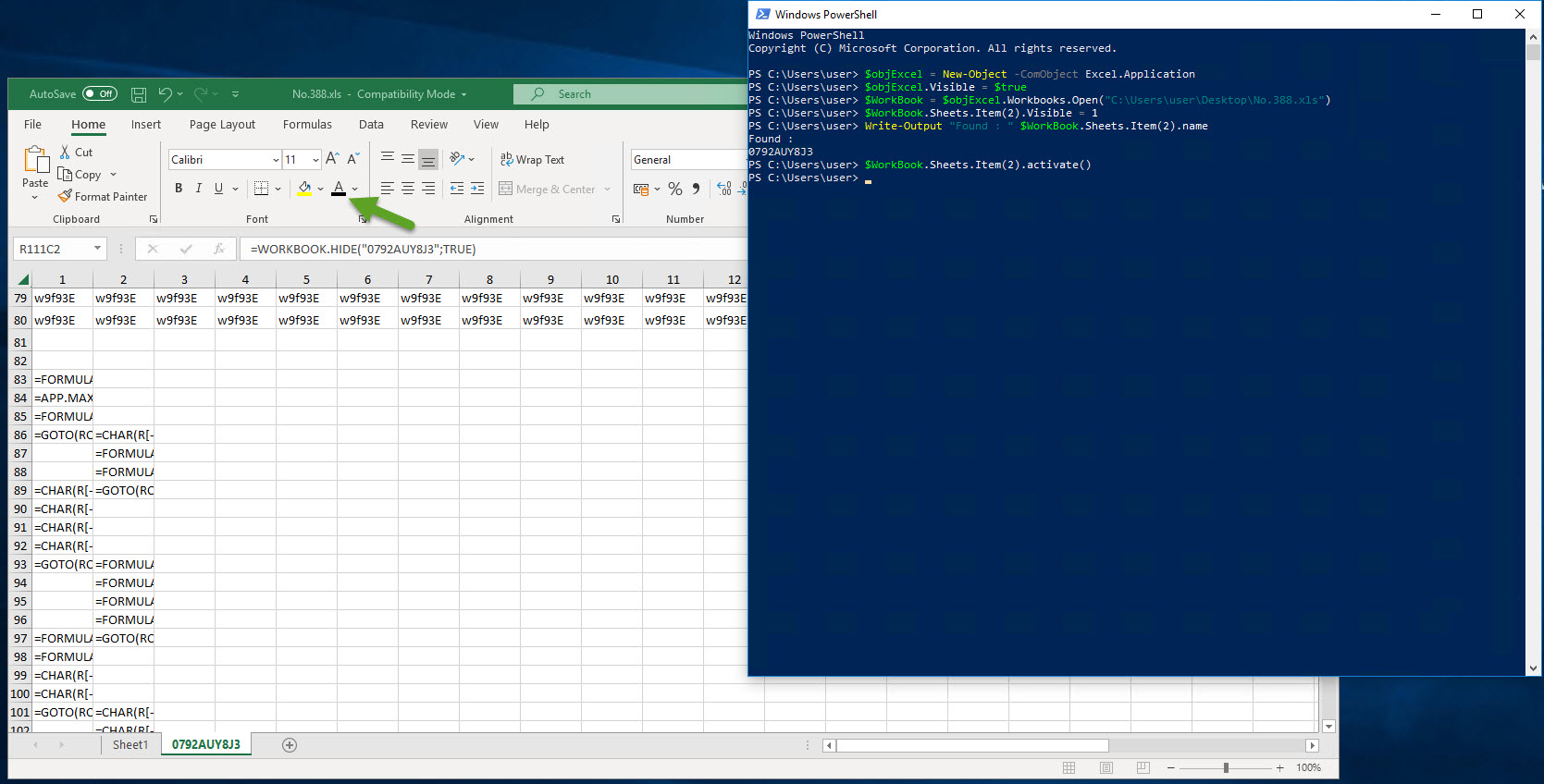
Task: Set Bottom Align for cell content
Action: pos(428,158)
